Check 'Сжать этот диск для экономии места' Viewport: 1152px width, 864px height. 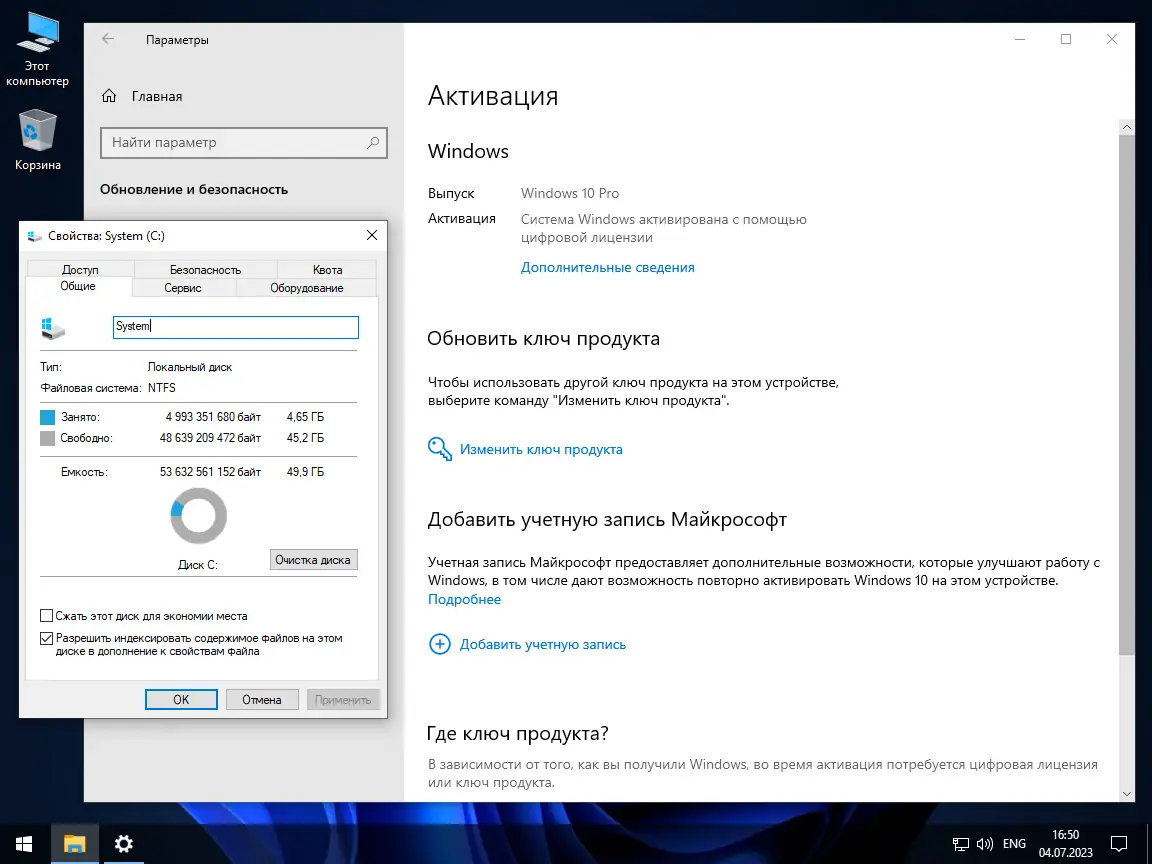(46, 616)
